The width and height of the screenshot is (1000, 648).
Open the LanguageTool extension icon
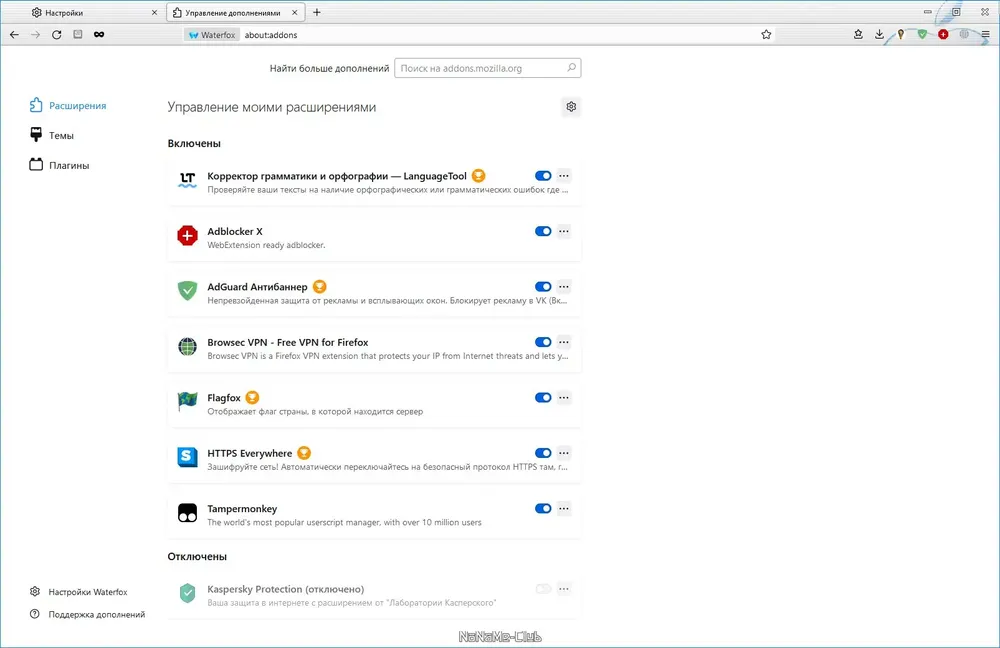[188, 180]
